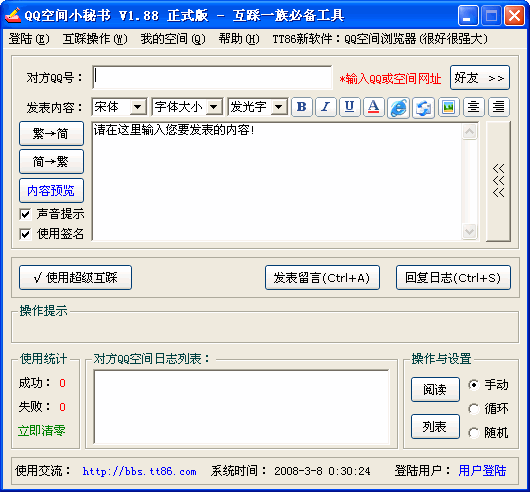530x492 pixels.
Task: Click the 立即清零 reset link
Action: click(x=42, y=430)
